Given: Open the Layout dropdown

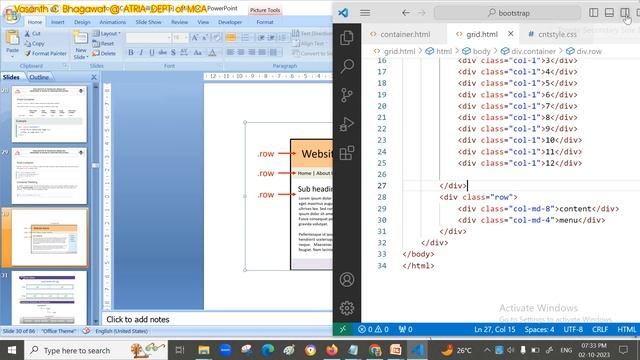Looking at the screenshot, I should tap(106, 33).
